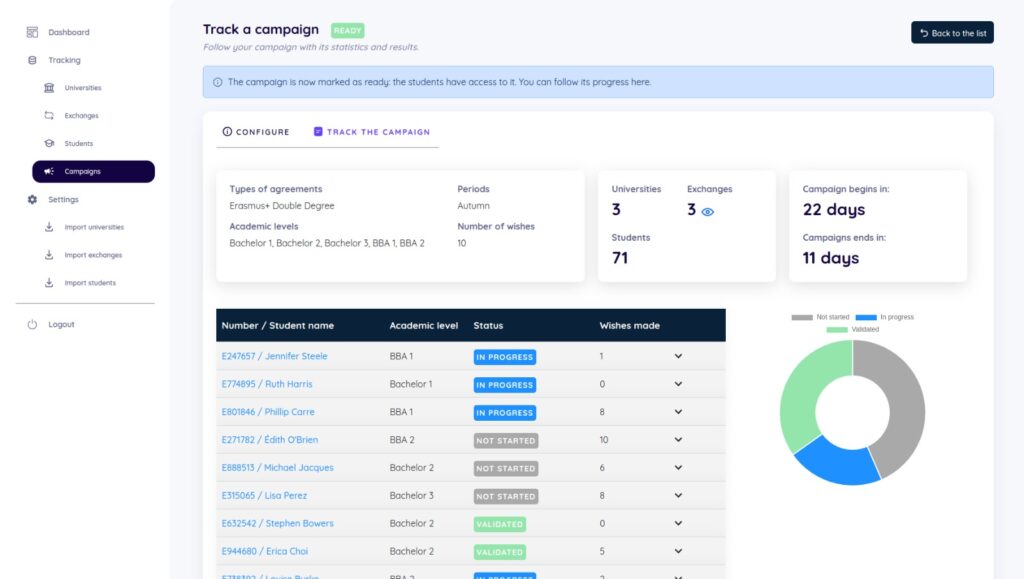Screen dimensions: 1024x579
Task: Click Lisa Perez's NOT STARTED badge
Action: [506, 496]
